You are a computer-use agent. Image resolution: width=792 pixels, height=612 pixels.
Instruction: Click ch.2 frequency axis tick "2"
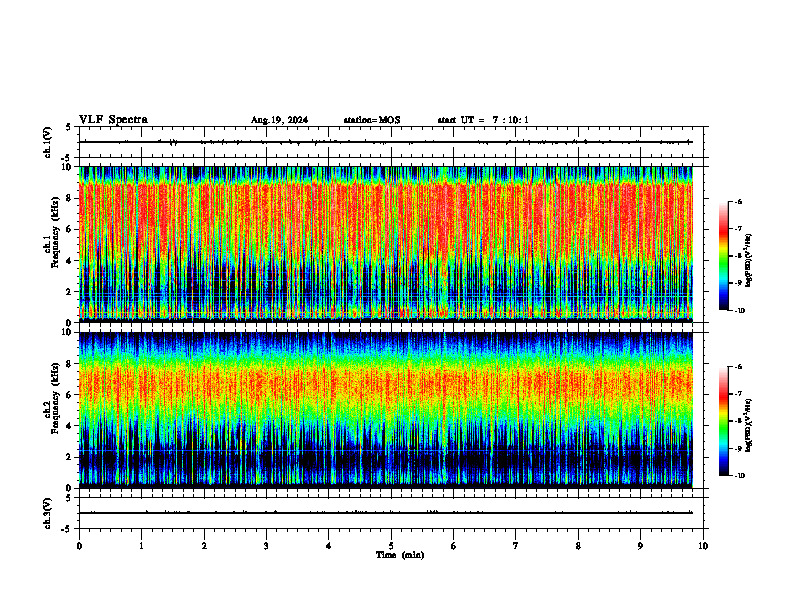coord(69,457)
